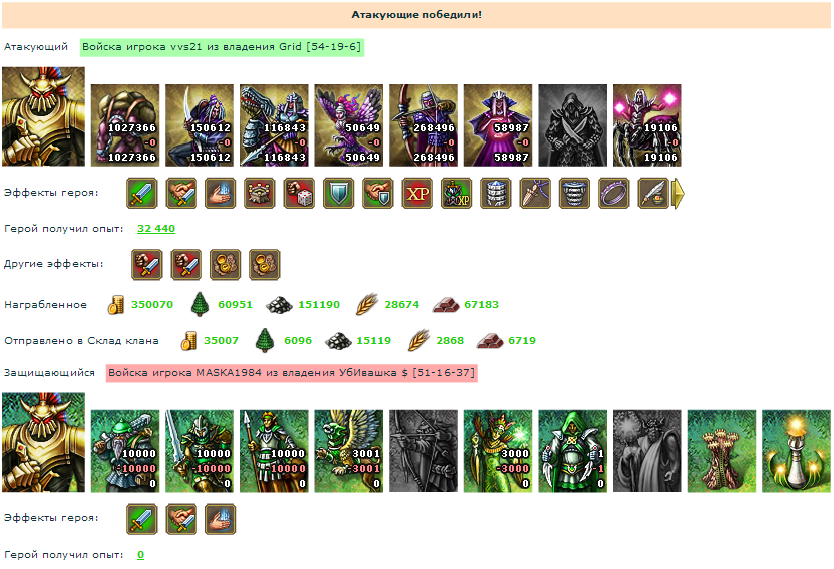Click the defender player label MASKA1984
834x569 pixels.
291,373
